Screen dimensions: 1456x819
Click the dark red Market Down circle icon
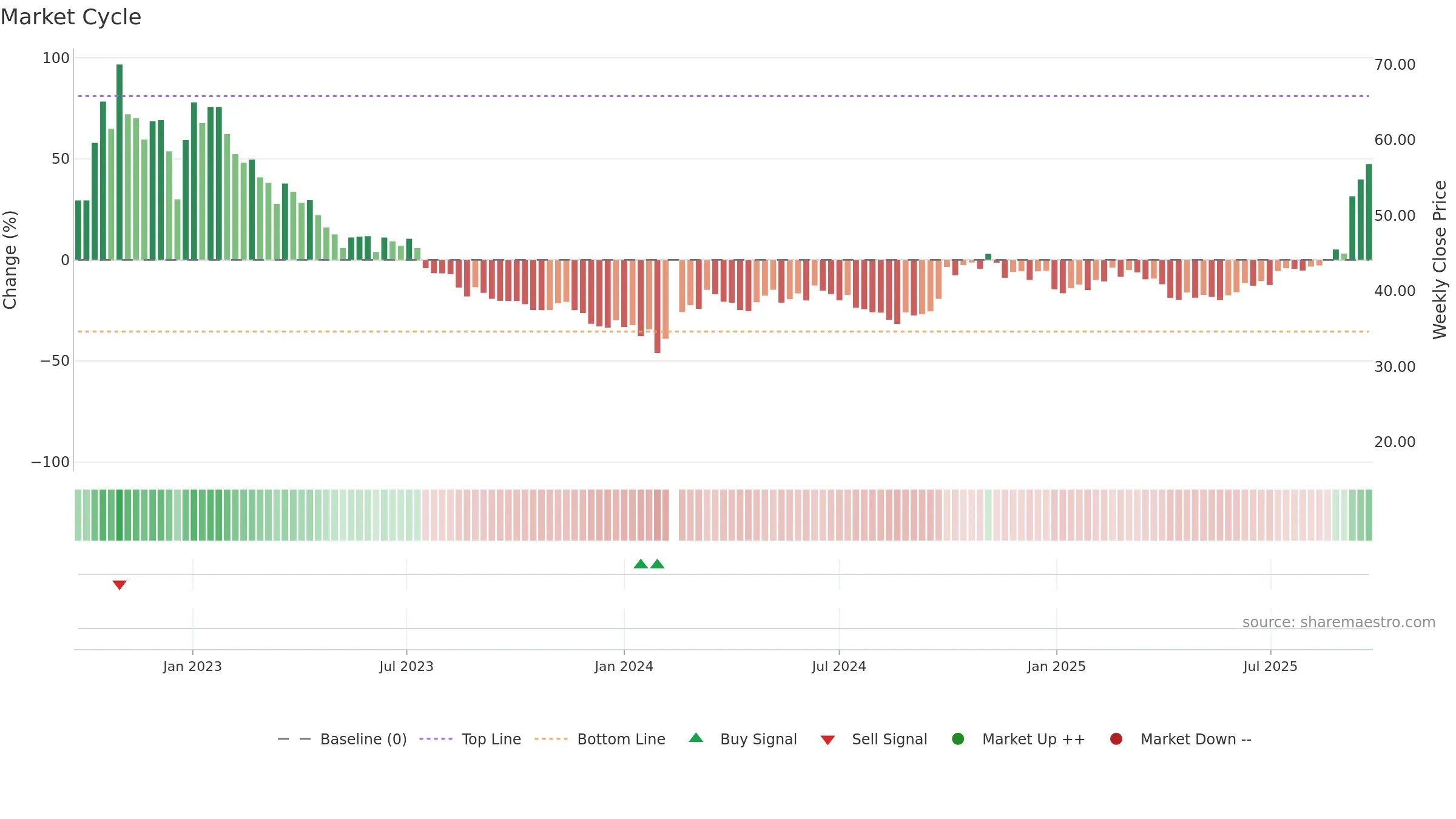1116,739
